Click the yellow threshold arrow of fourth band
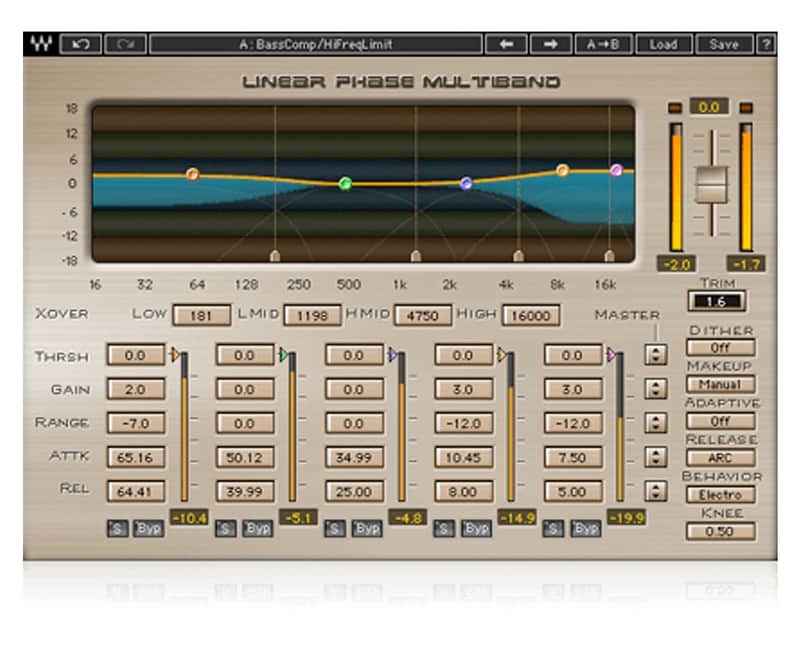The height and width of the screenshot is (647, 800). pyautogui.click(x=502, y=355)
